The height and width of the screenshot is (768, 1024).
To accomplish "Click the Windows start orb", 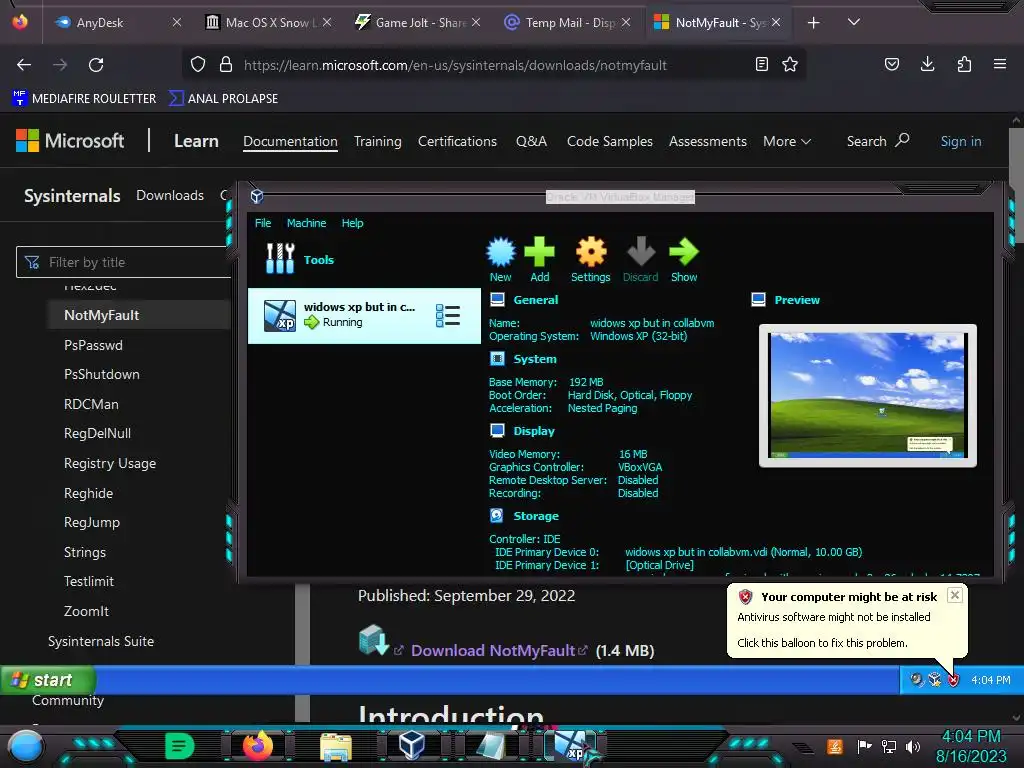I will pyautogui.click(x=26, y=745).
